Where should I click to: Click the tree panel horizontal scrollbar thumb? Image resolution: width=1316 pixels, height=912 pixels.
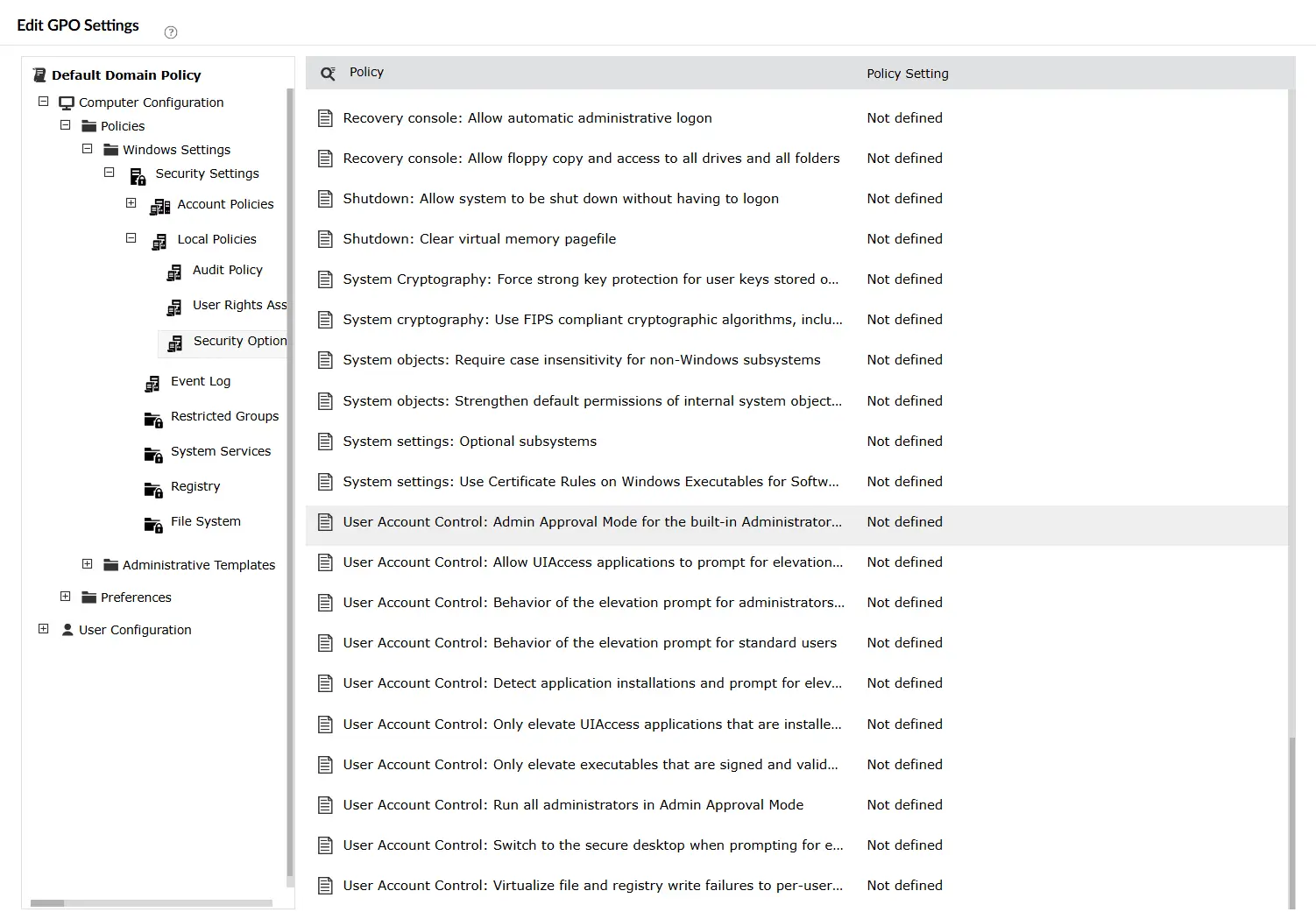47,902
